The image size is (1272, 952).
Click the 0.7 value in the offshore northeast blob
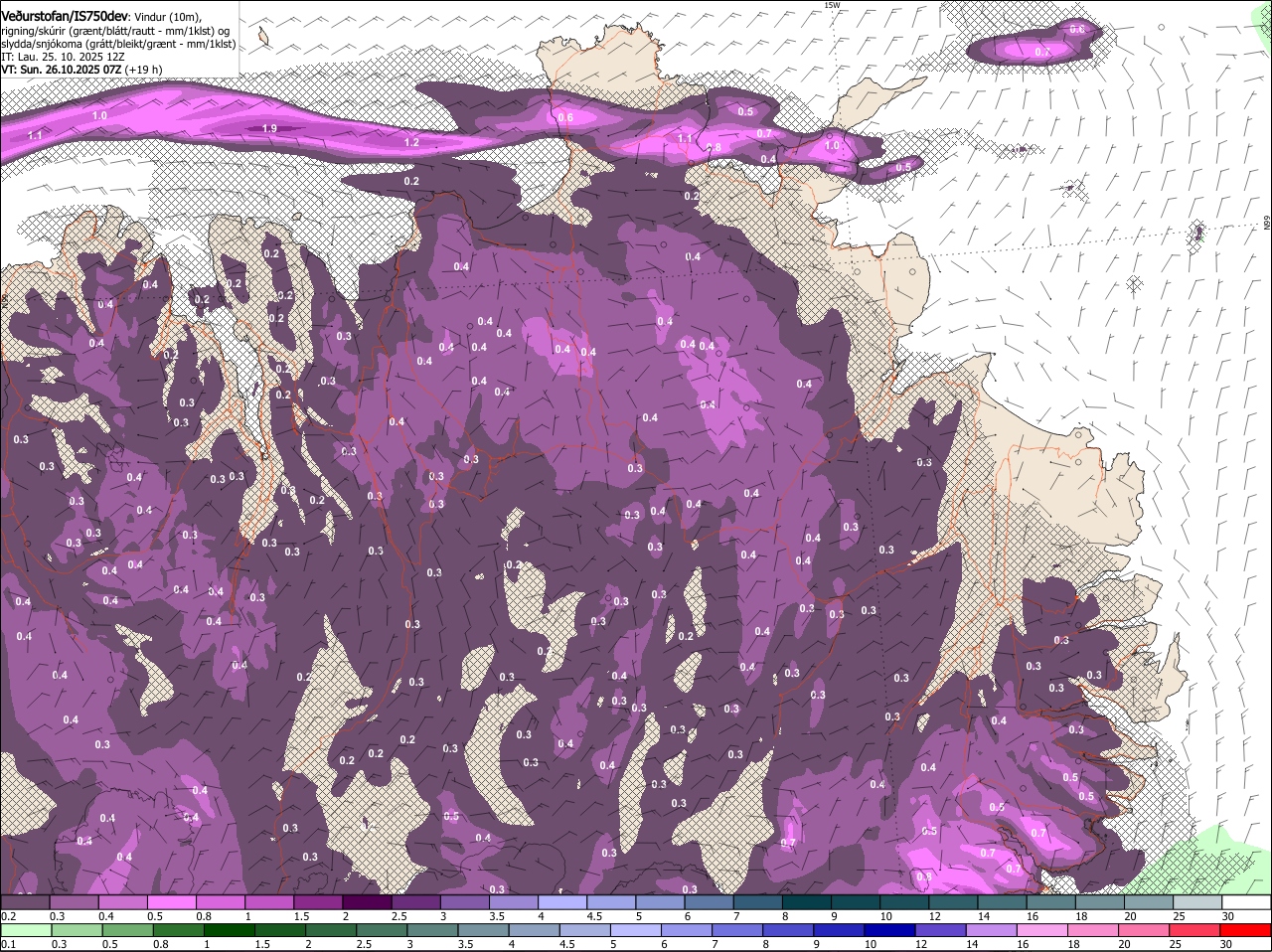pos(1041,51)
